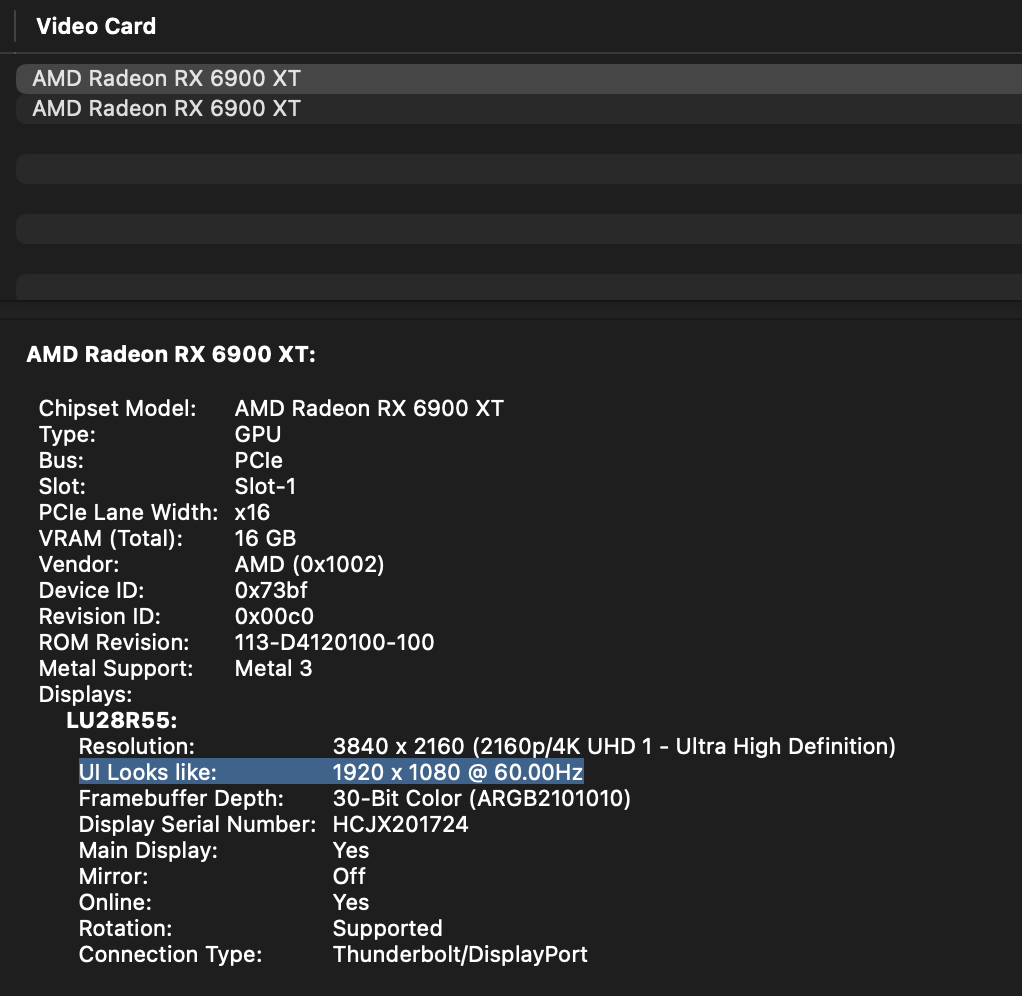The image size is (1022, 996).
Task: Select the second unhighlighted AMD Radeon RX 6900 XT row
Action: 519,109
